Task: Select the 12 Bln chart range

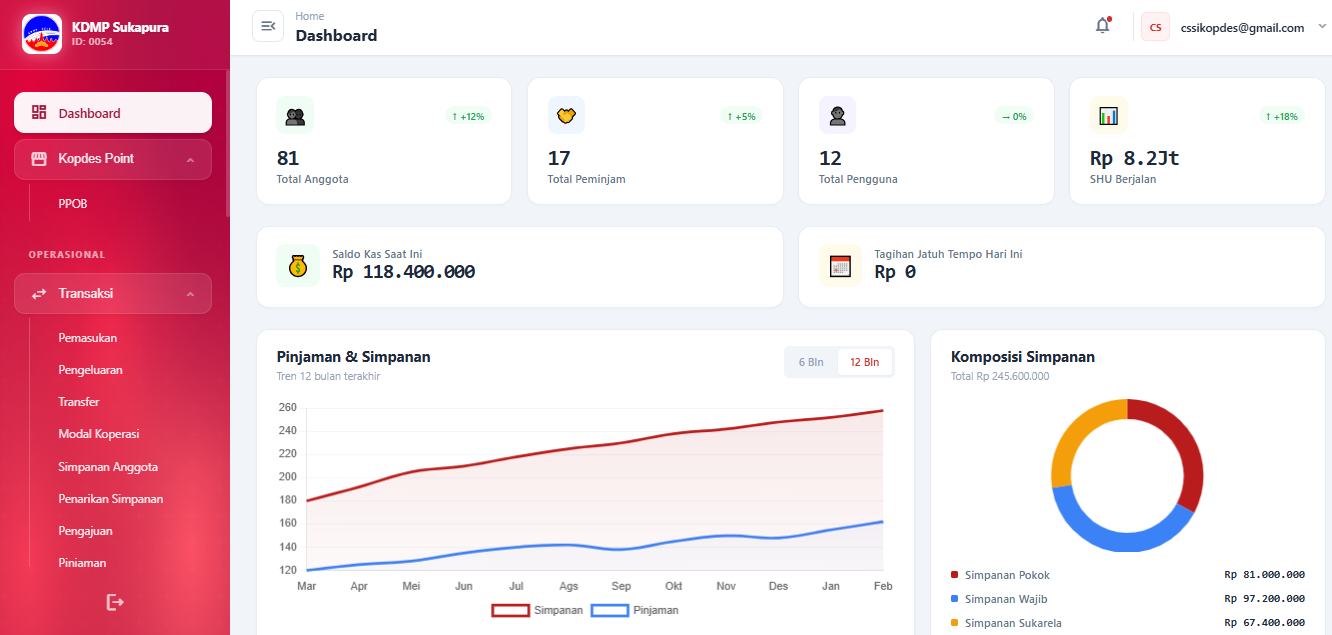Action: (864, 362)
